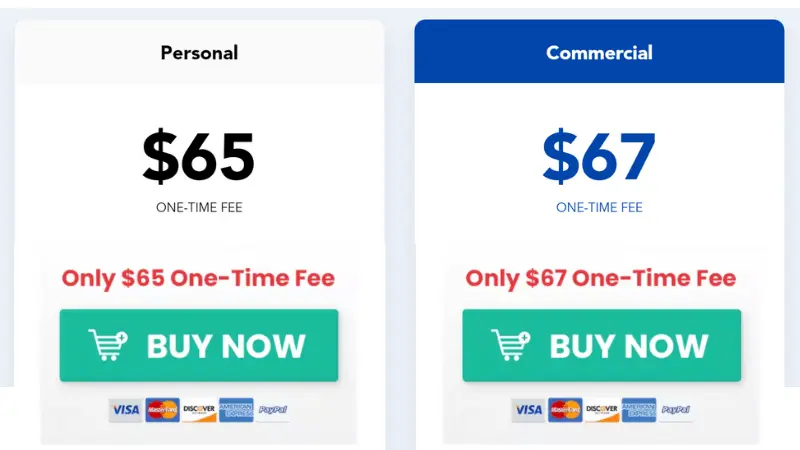
Task: Click the PayPal icon under Commercial plan
Action: [676, 410]
